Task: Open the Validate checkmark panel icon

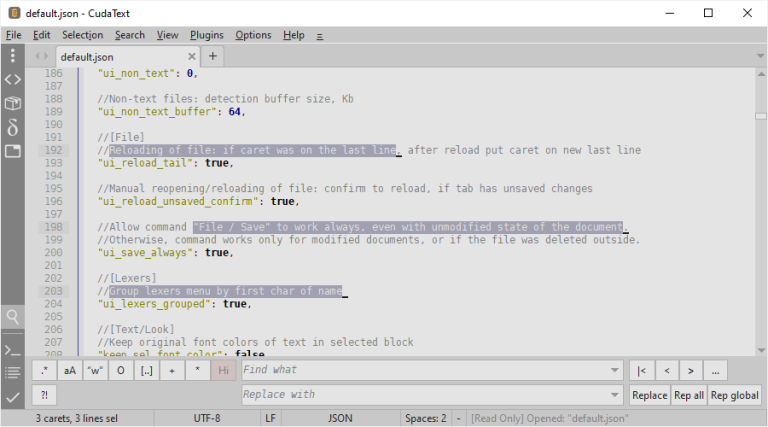Action: [x=13, y=397]
